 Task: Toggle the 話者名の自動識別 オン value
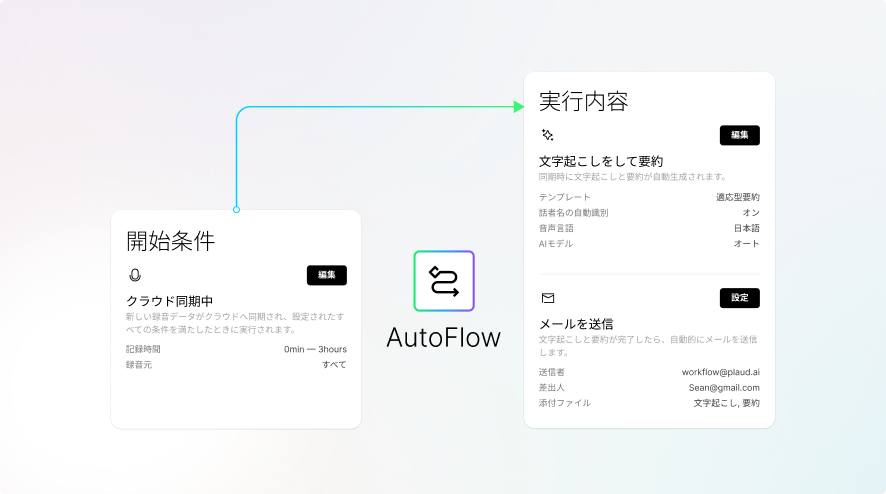(751, 213)
